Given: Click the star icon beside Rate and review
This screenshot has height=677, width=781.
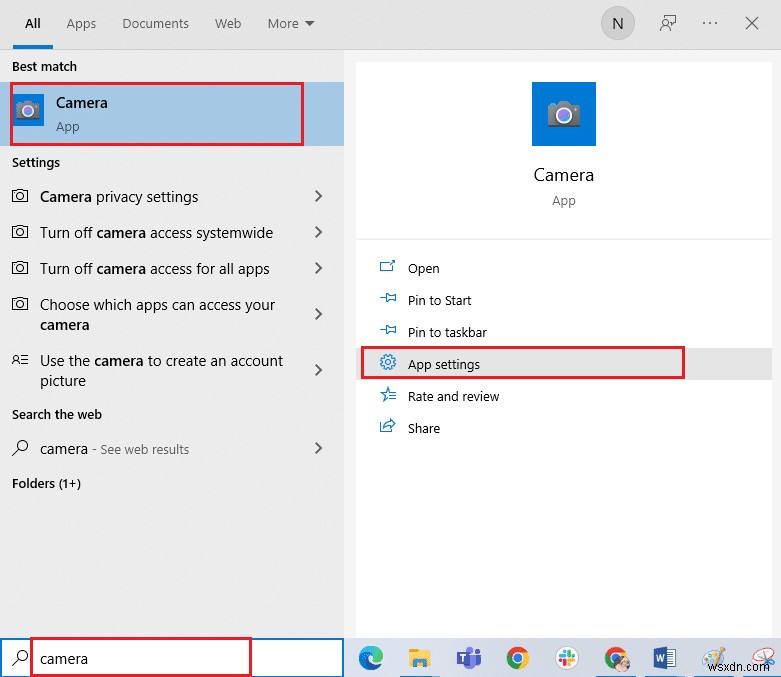Looking at the screenshot, I should 388,395.
